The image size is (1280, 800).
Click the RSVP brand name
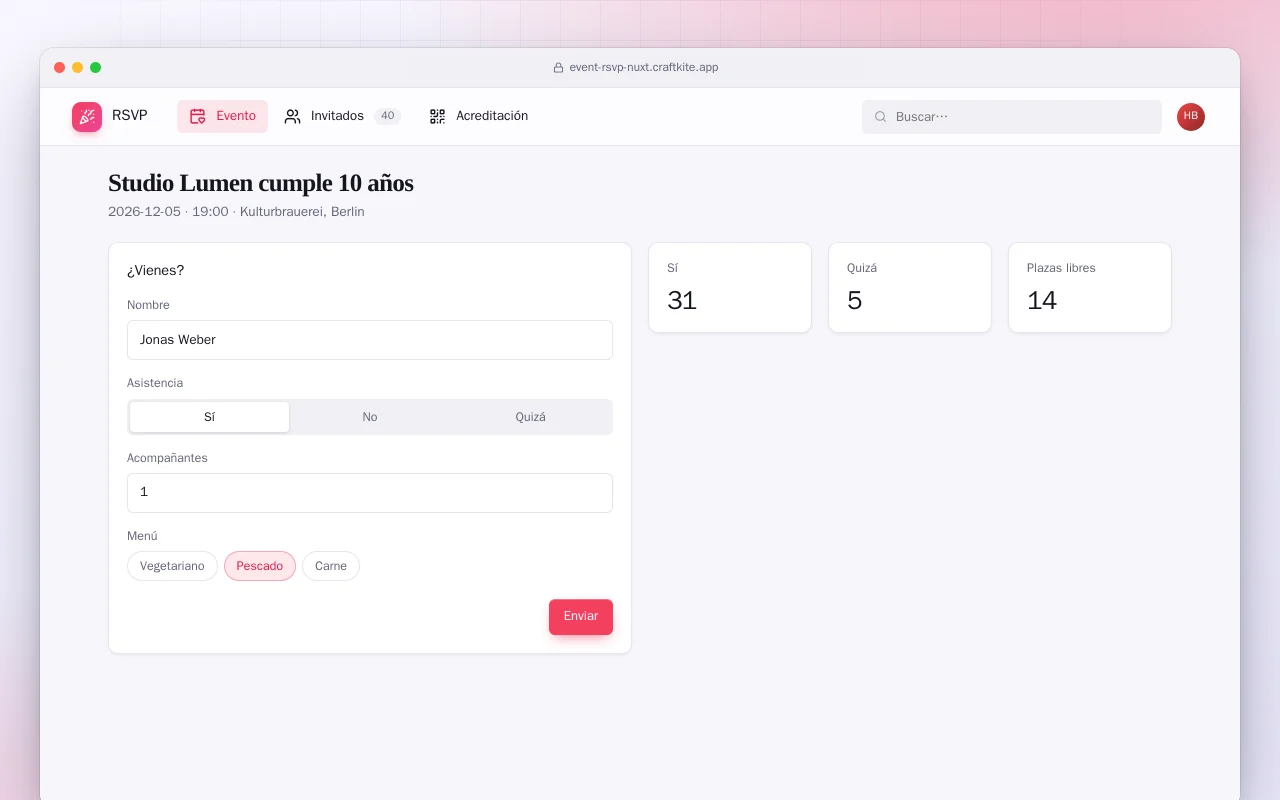click(130, 116)
